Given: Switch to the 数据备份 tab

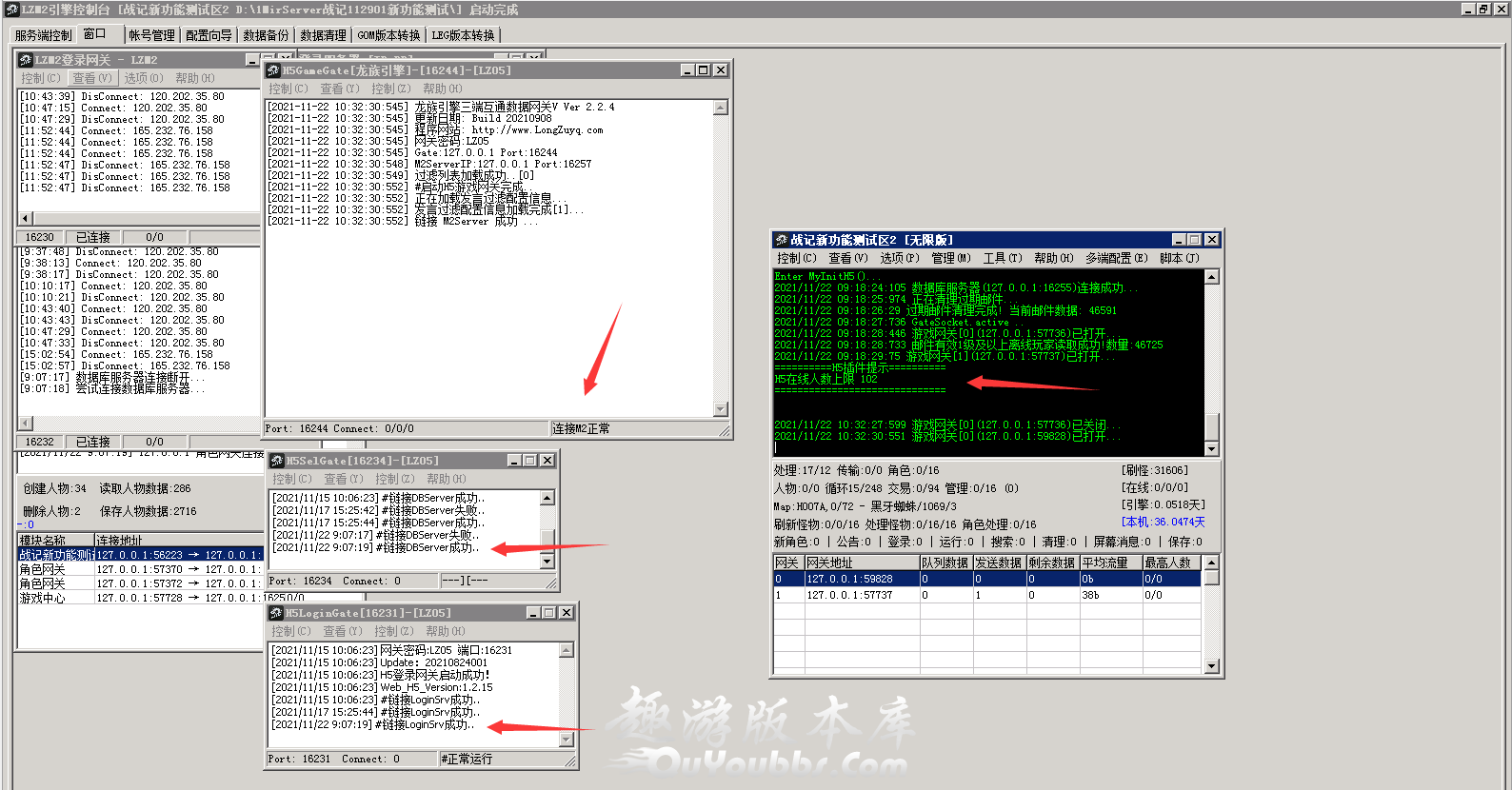Looking at the screenshot, I should (x=266, y=35).
